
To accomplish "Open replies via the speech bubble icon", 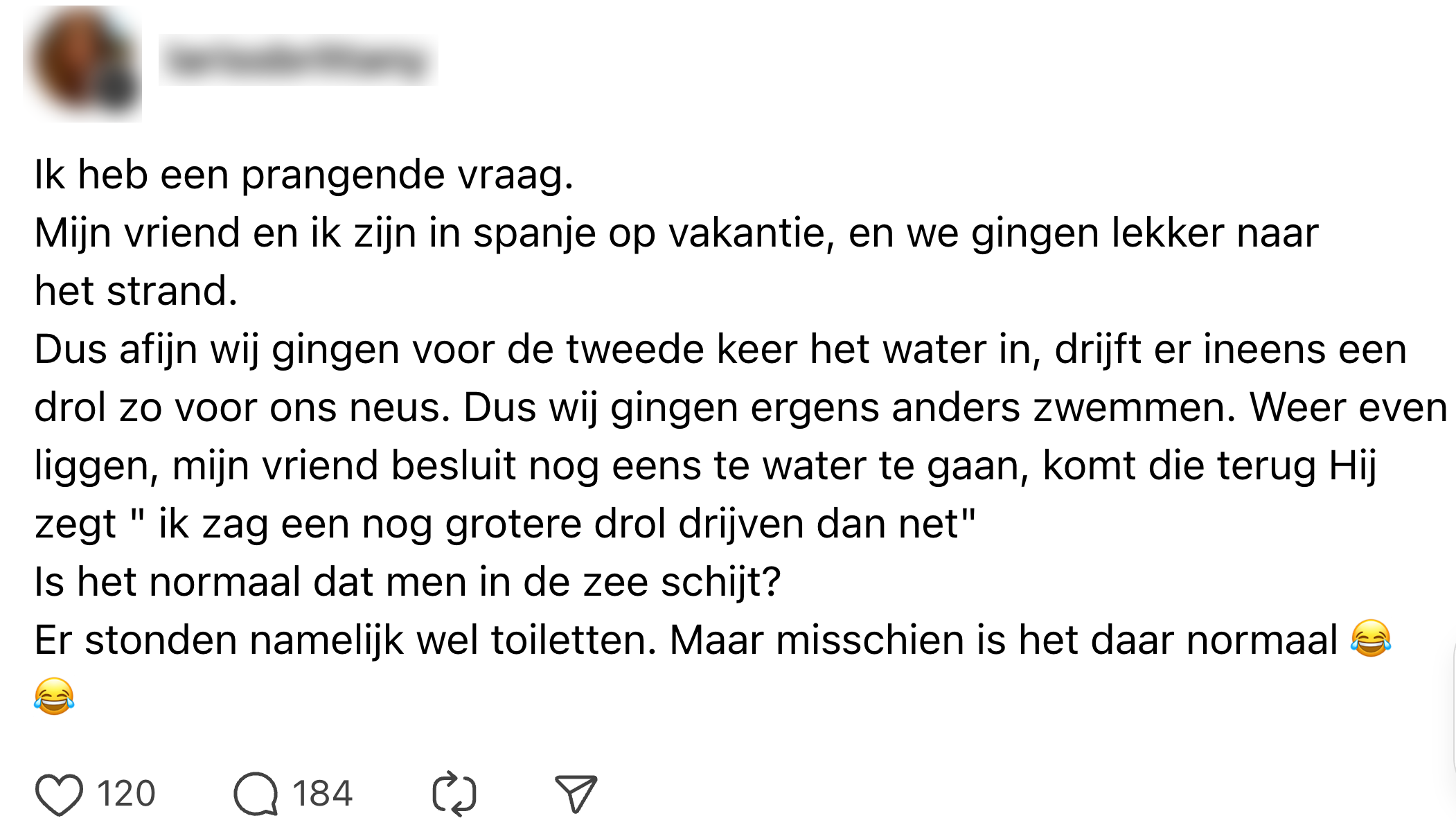I will (256, 794).
